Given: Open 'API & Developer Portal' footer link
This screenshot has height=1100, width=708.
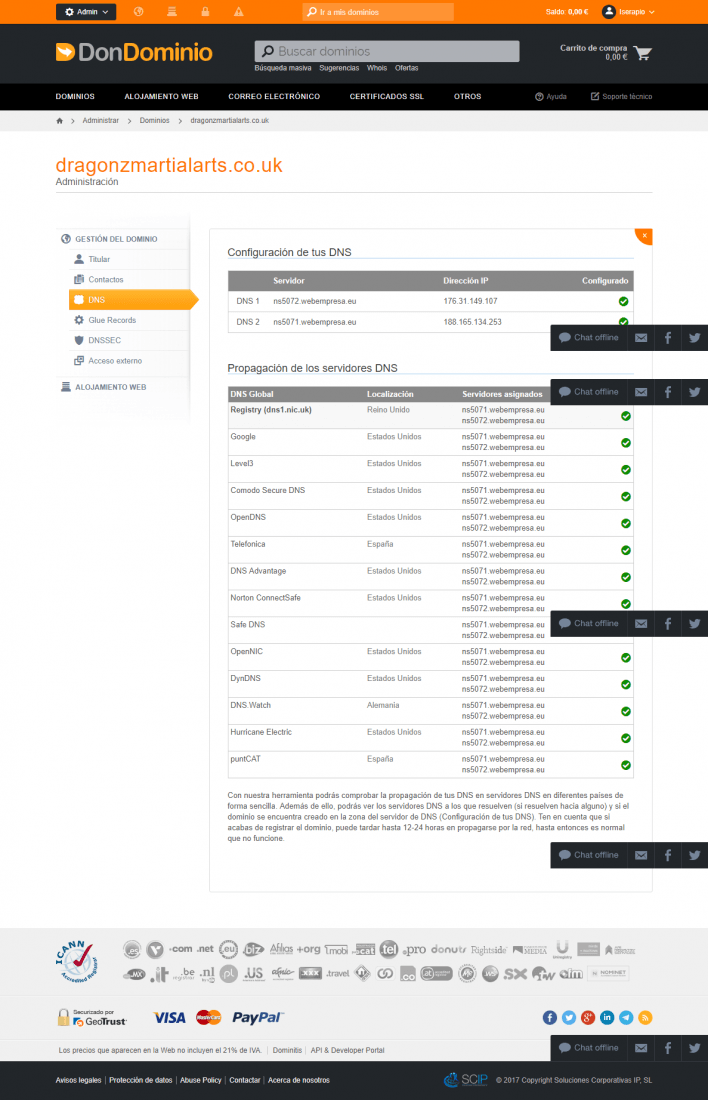Looking at the screenshot, I should point(347,1050).
